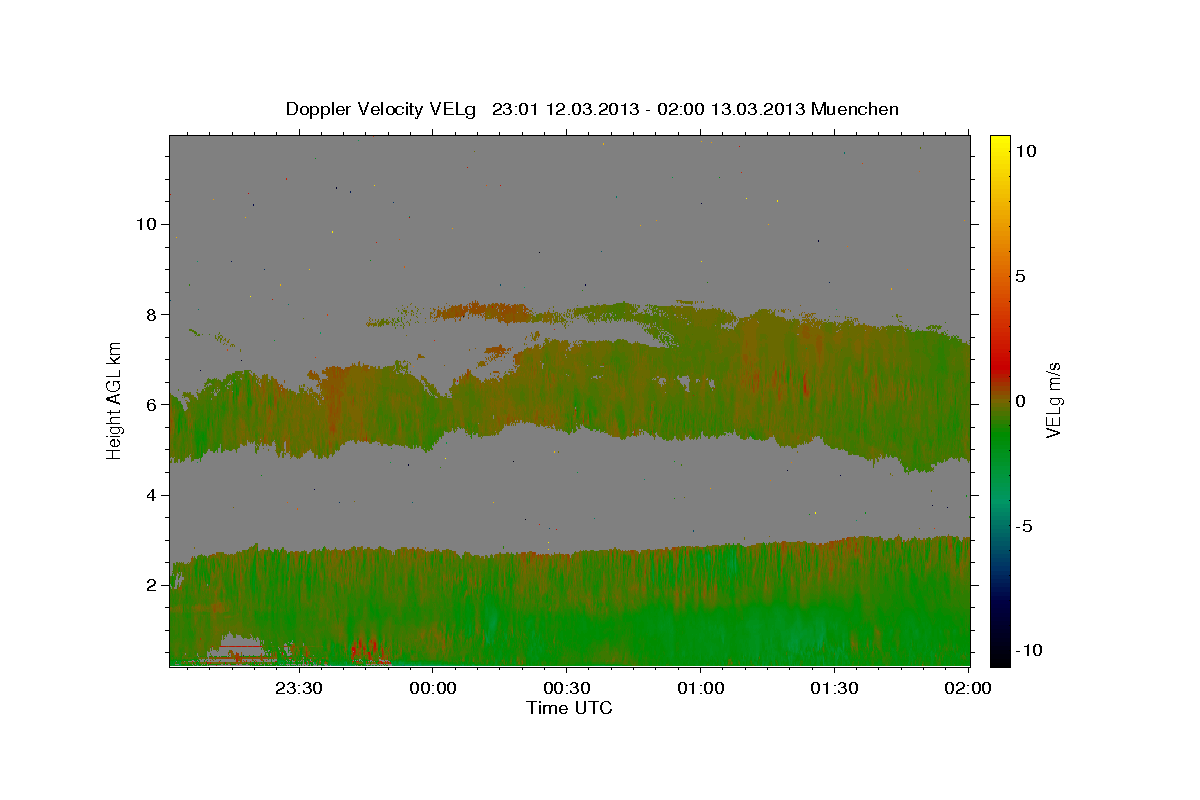Click the 'Height AGL km' axis label
This screenshot has width=1200, height=800.
[115, 400]
